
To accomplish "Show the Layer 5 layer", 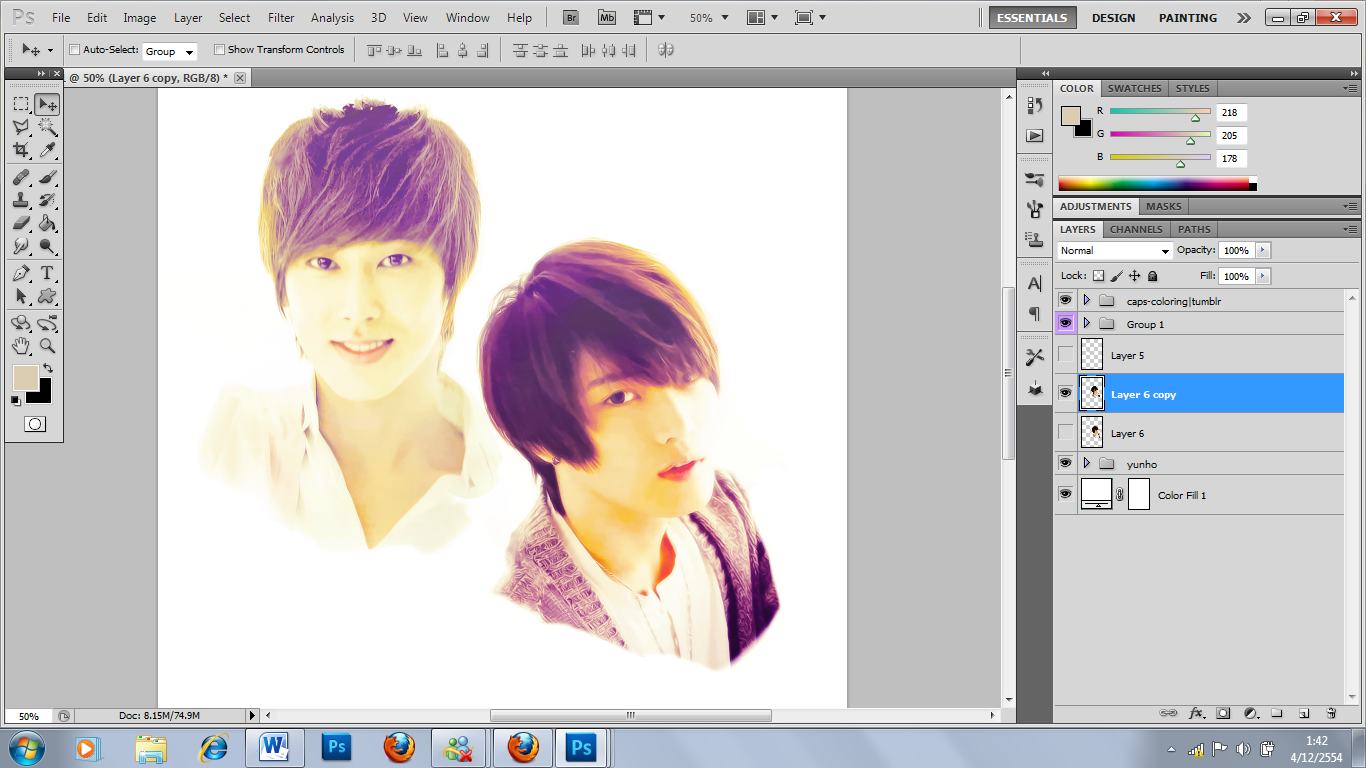I will pos(1065,354).
